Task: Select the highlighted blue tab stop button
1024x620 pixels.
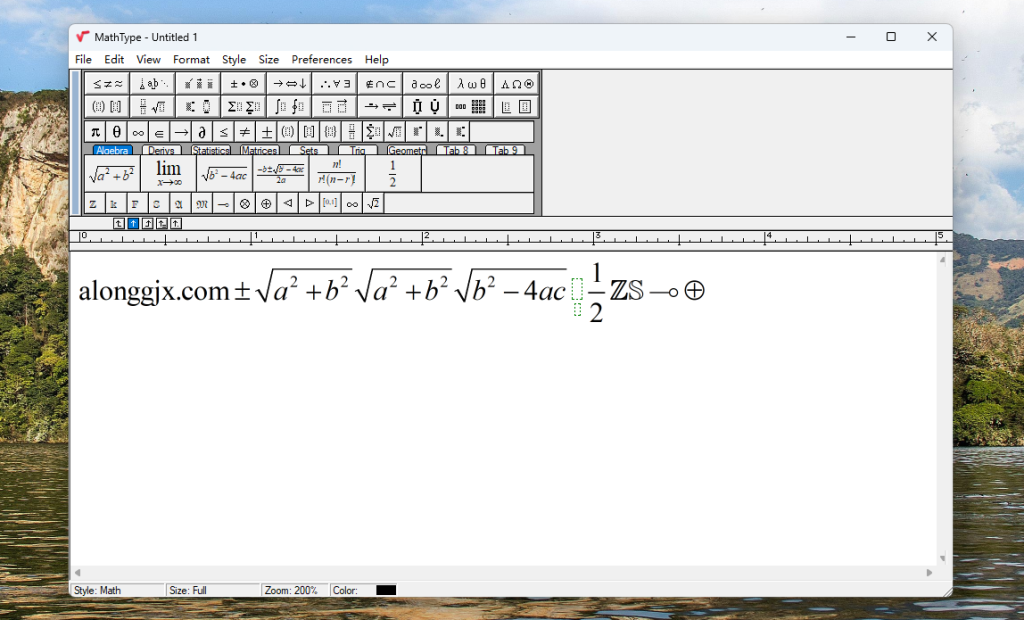Action: [x=133, y=223]
